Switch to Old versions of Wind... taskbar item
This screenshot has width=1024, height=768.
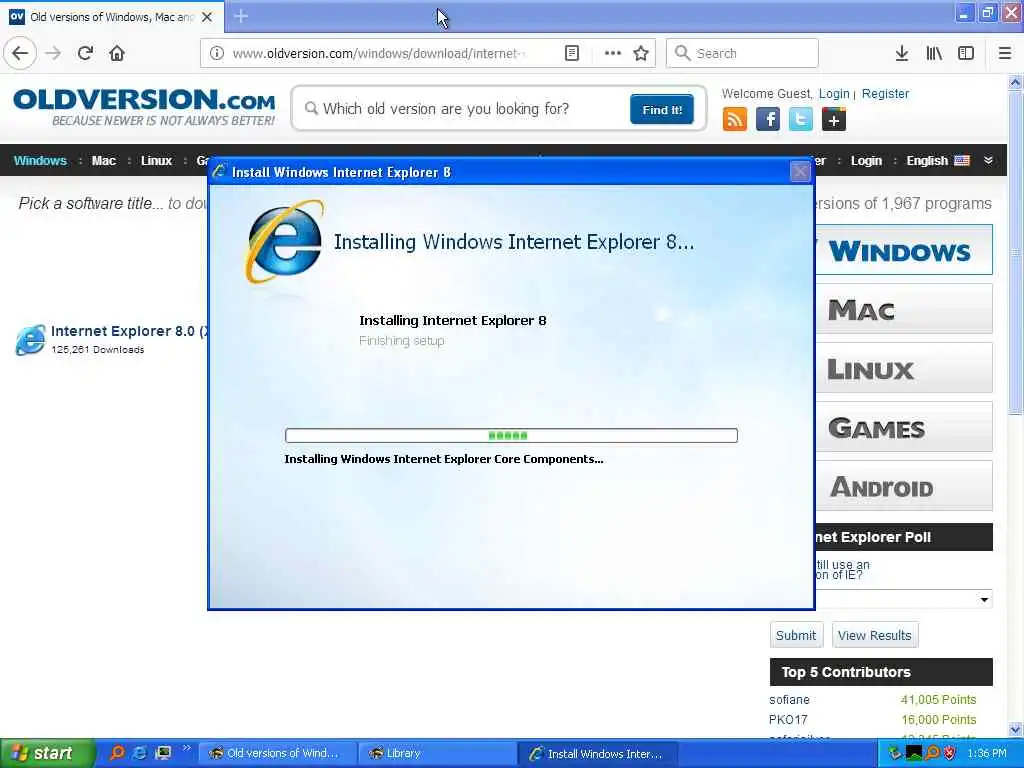[278, 753]
